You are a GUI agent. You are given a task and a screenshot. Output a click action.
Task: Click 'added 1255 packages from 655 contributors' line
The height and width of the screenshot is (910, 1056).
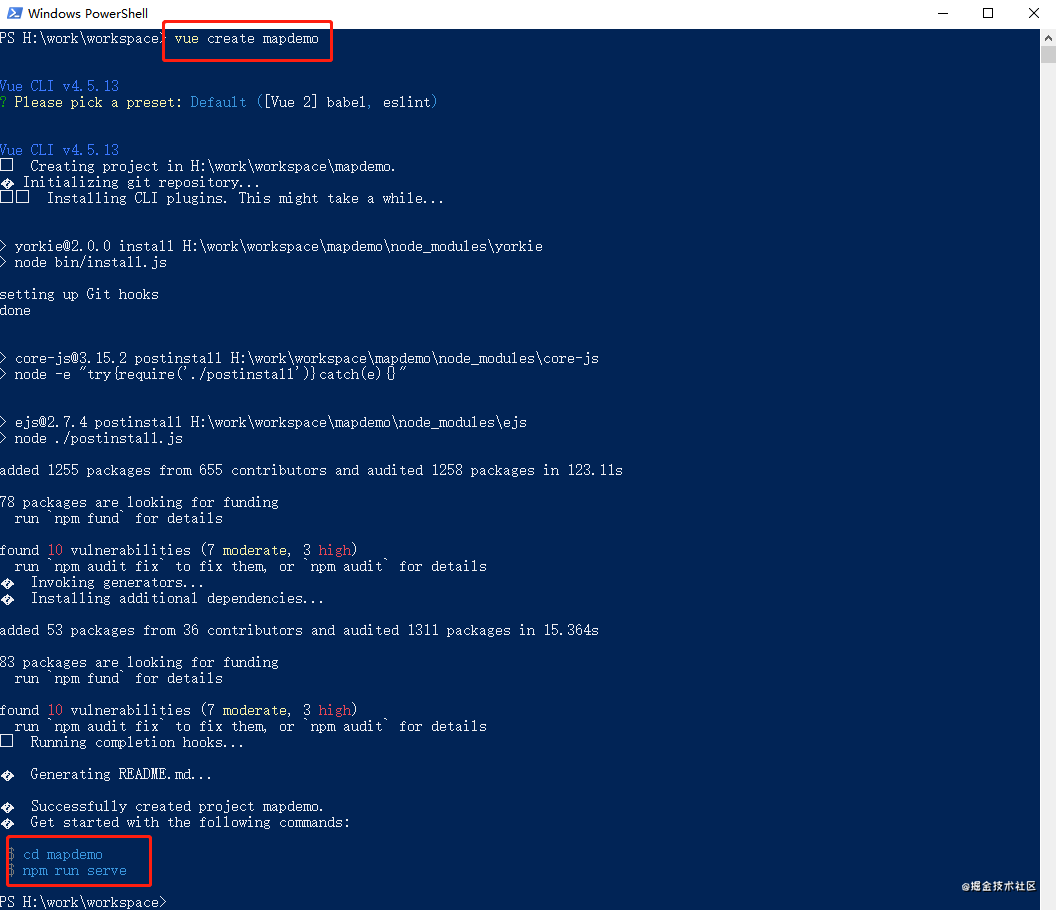point(311,470)
